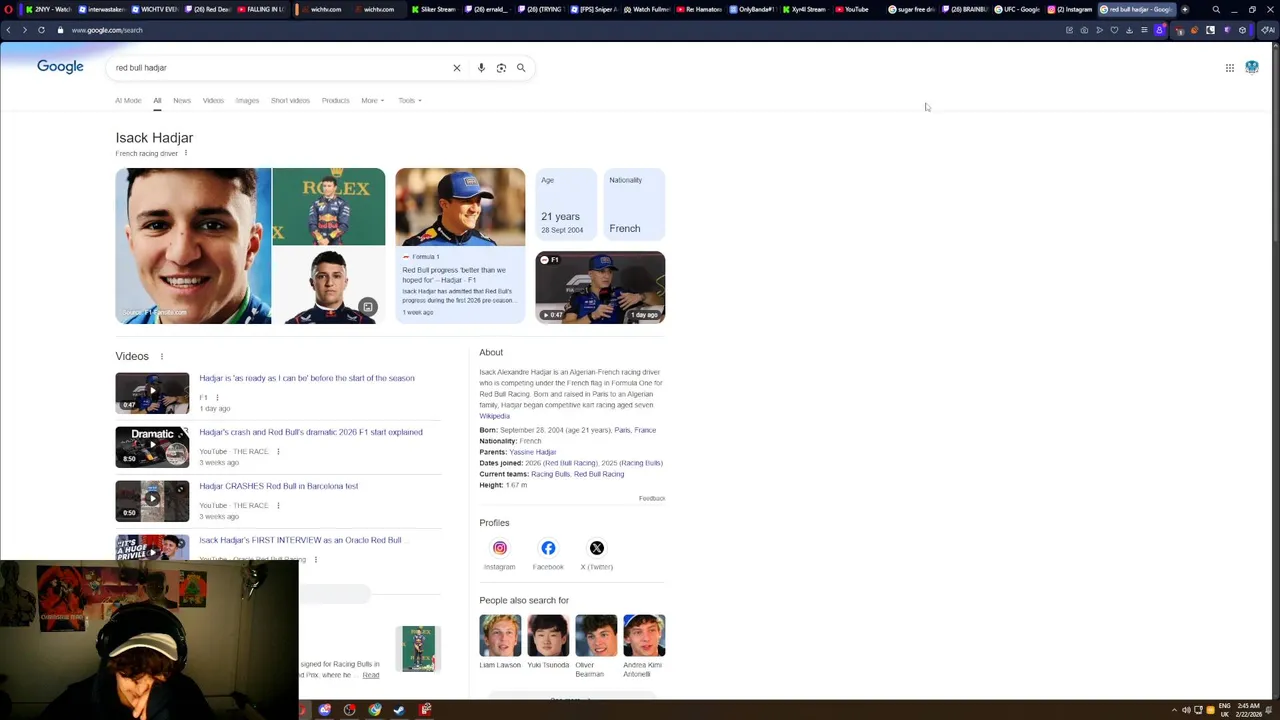1280x720 pixels.
Task: Select the News search tab
Action: [x=182, y=100]
